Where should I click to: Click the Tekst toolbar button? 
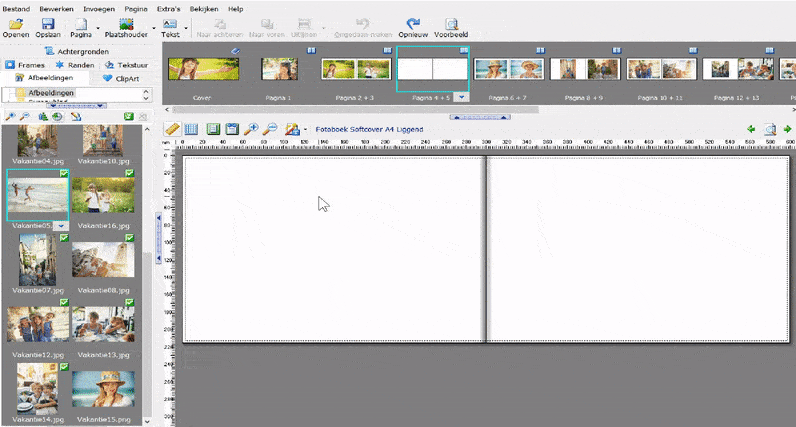click(170, 26)
